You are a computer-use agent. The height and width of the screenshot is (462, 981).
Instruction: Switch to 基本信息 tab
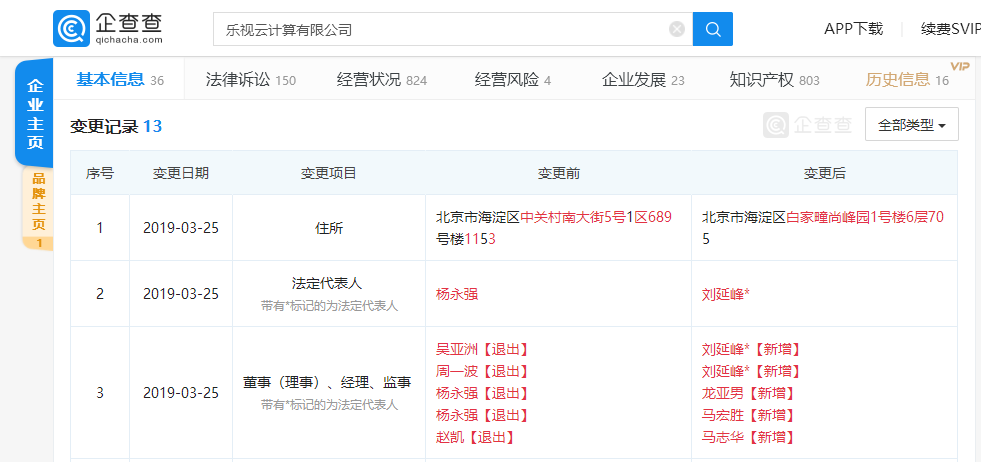pos(119,80)
